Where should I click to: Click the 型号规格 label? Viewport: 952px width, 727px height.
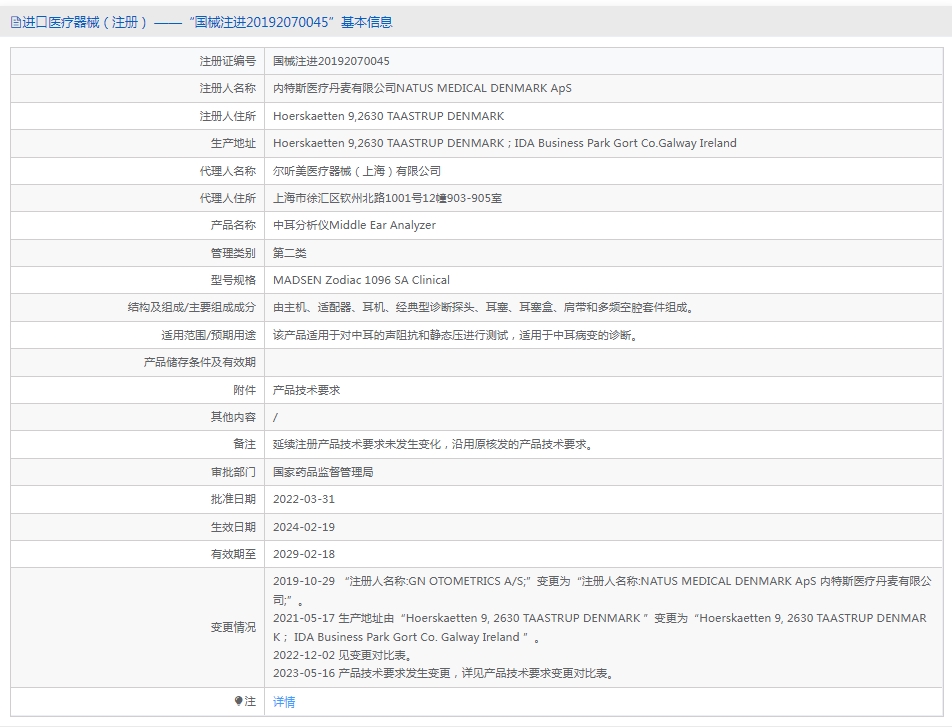coord(233,280)
